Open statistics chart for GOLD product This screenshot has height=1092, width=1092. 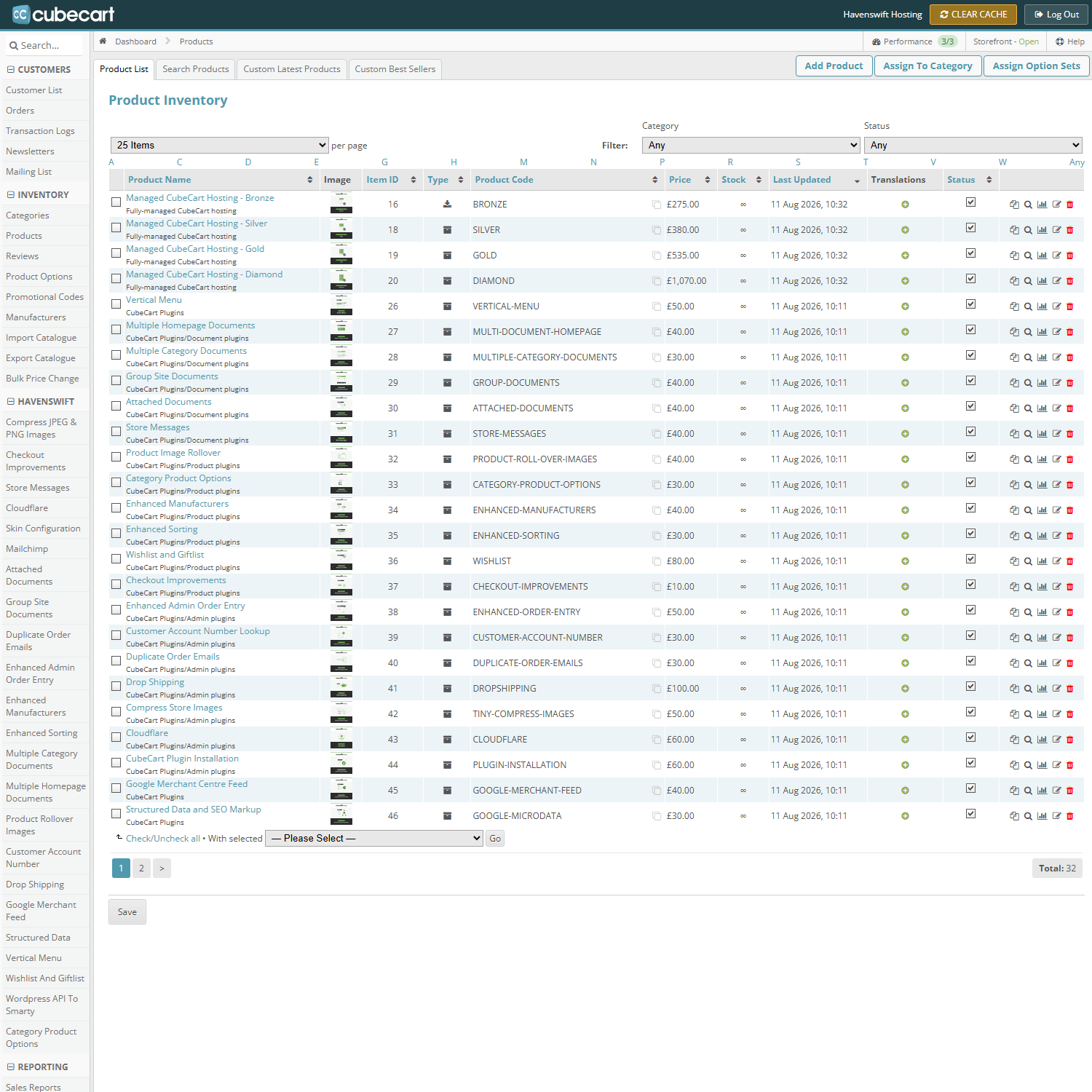(x=1042, y=256)
